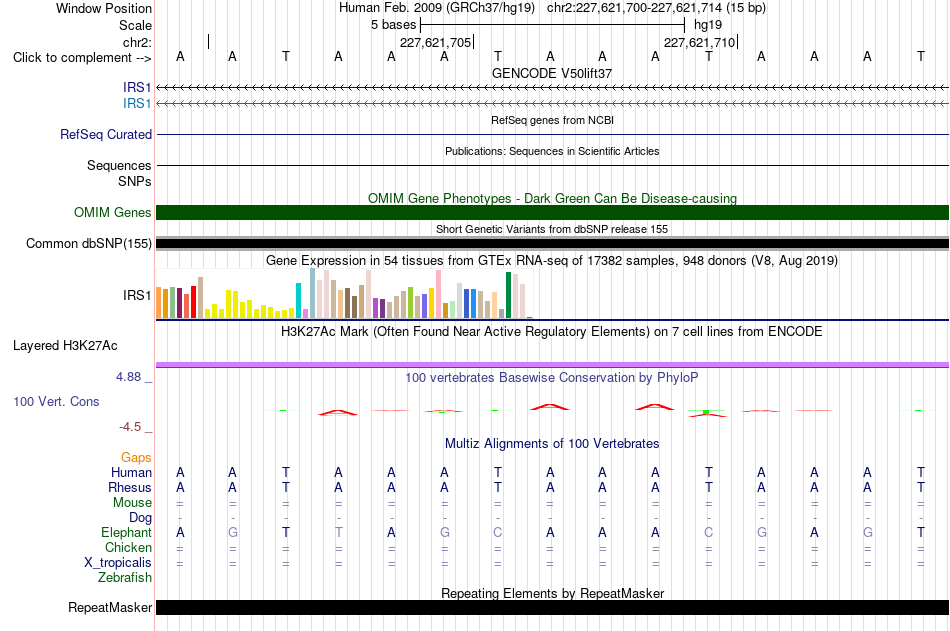This screenshot has width=950, height=631.
Task: Select the dark green OMIM Genes bar
Action: click(552, 212)
